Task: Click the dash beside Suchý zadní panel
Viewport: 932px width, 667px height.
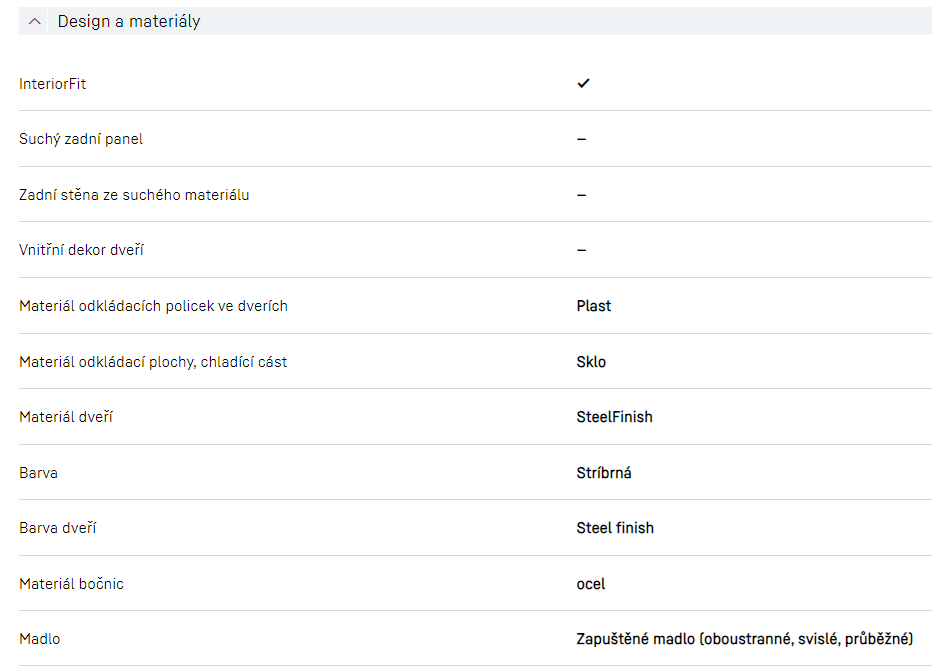Action: (581, 139)
